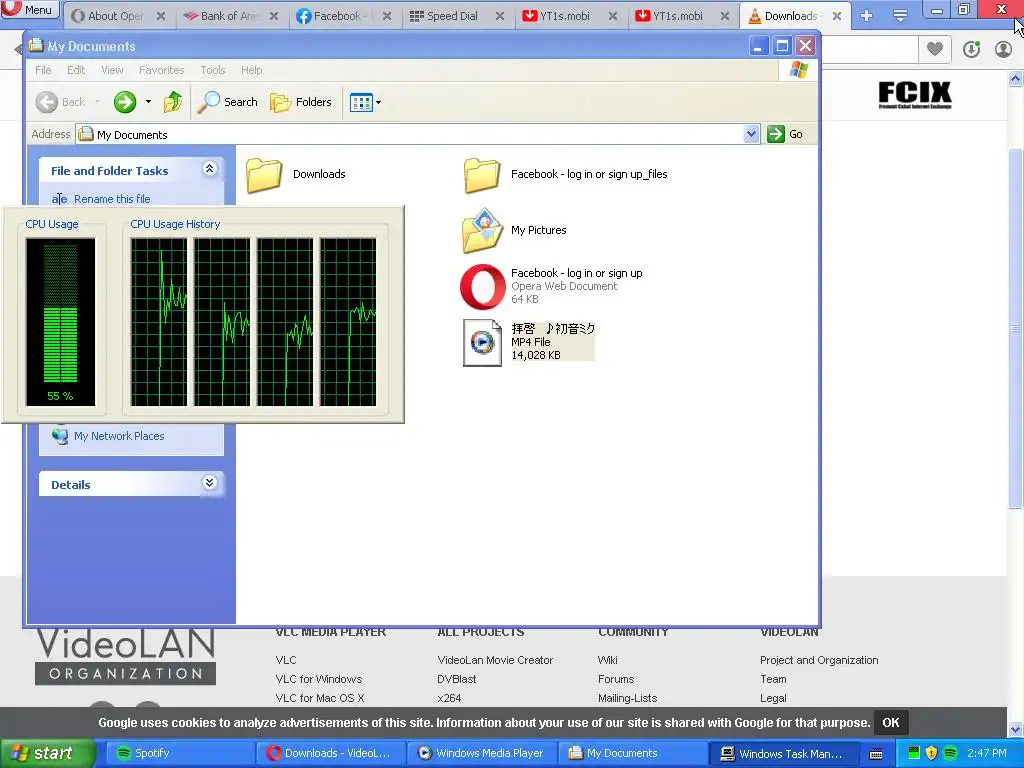Click VLC for Windows link on VideoLAN page

click(319, 679)
